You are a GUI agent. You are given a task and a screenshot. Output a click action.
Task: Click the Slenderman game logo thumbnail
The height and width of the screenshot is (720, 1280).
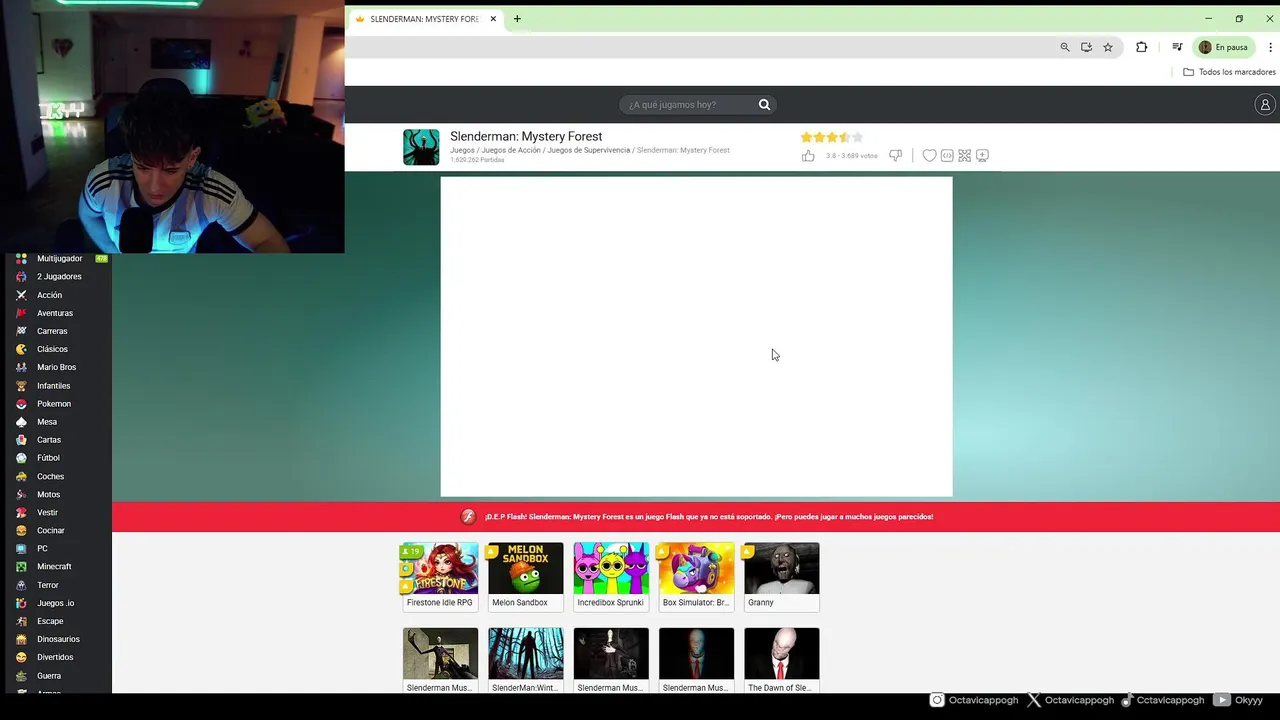click(421, 147)
